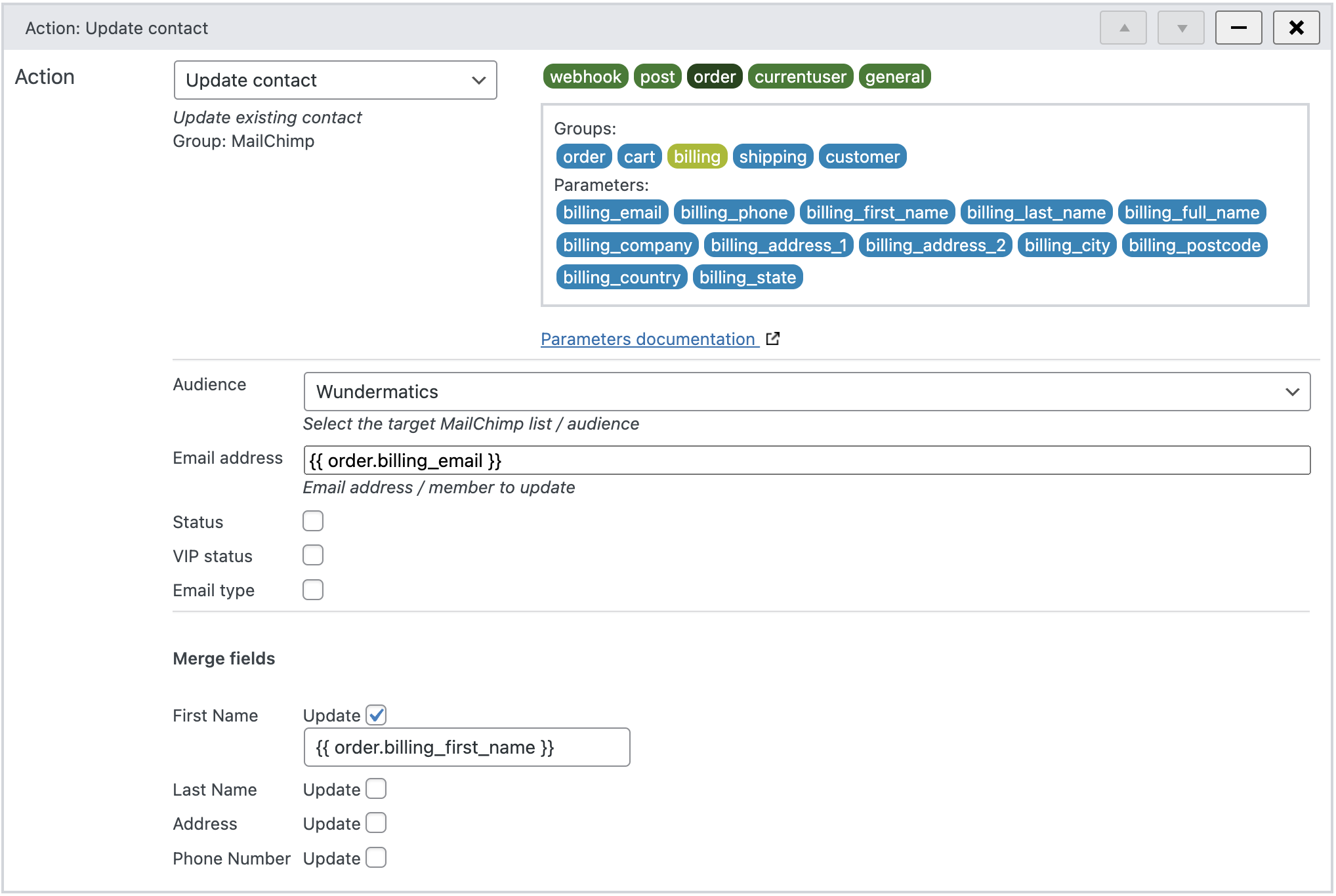Enable Update for Address
The image size is (1336, 896).
point(375,823)
